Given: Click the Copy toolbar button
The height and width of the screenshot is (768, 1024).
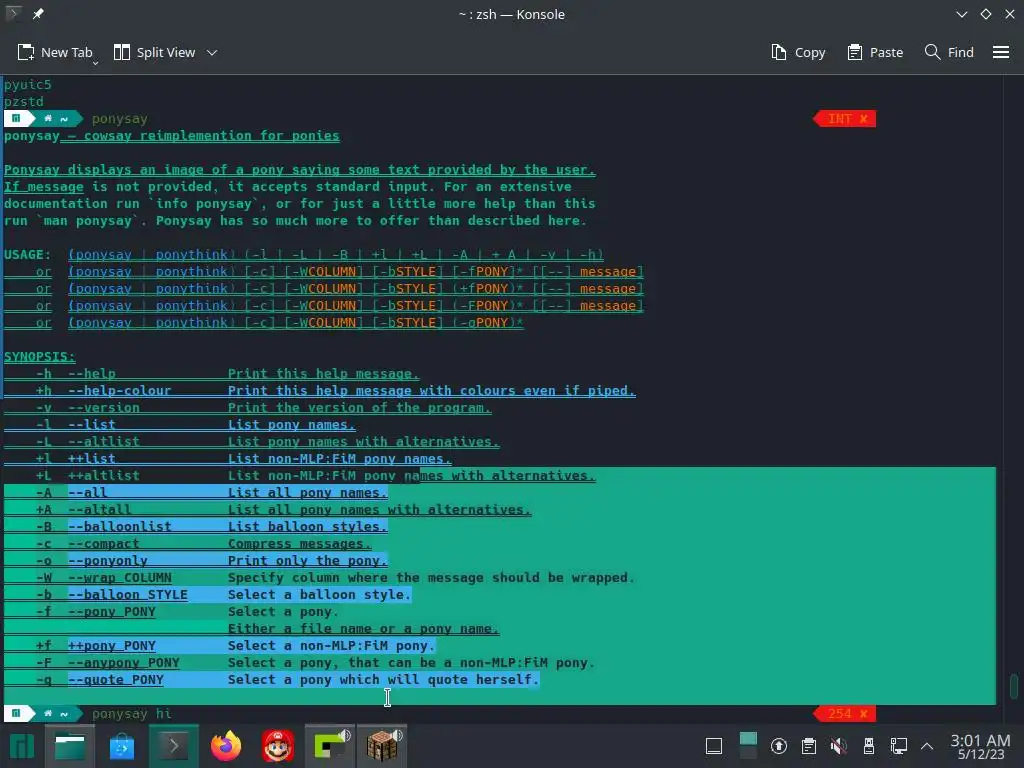Looking at the screenshot, I should click(x=798, y=52).
